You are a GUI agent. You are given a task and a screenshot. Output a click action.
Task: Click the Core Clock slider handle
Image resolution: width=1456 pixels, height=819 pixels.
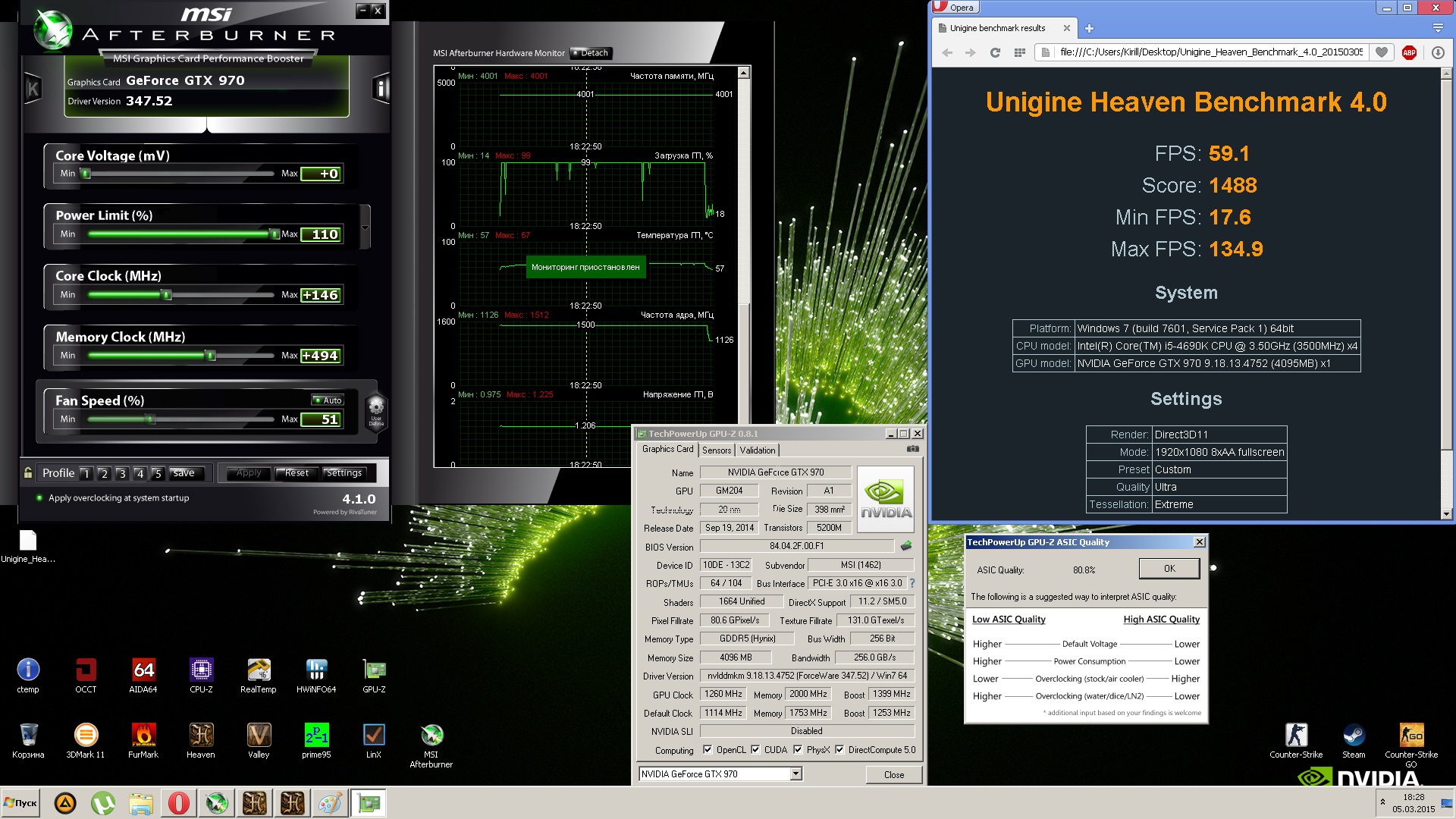coord(167,295)
